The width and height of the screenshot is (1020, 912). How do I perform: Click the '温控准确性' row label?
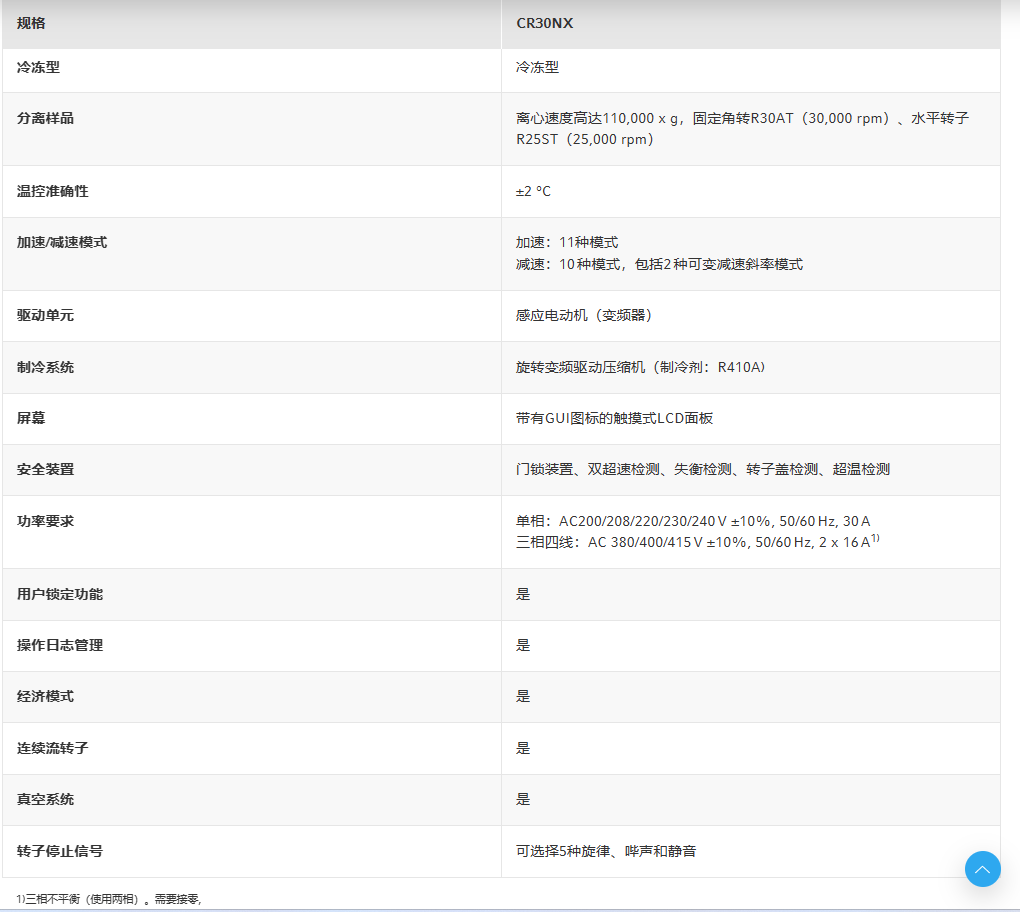click(x=53, y=191)
